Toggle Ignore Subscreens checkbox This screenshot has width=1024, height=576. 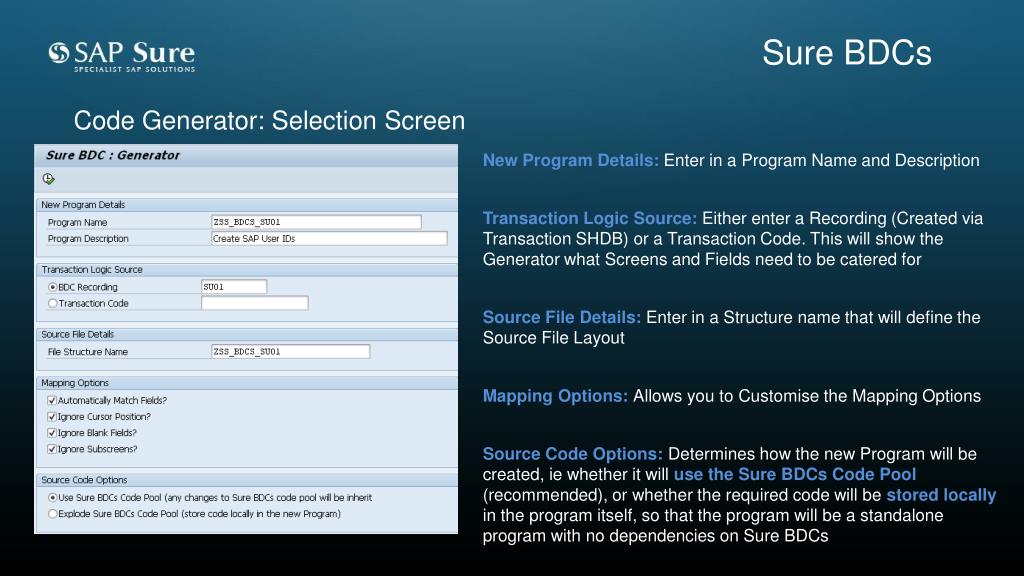52,449
